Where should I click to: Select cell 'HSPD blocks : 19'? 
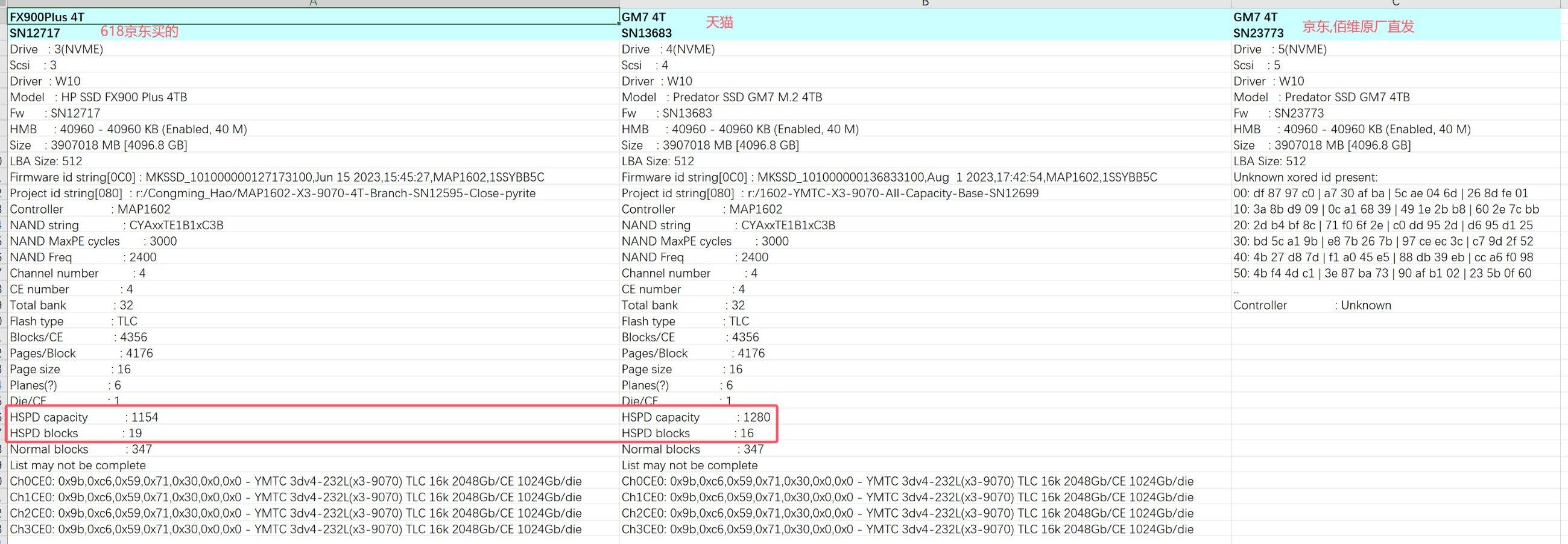click(x=313, y=432)
